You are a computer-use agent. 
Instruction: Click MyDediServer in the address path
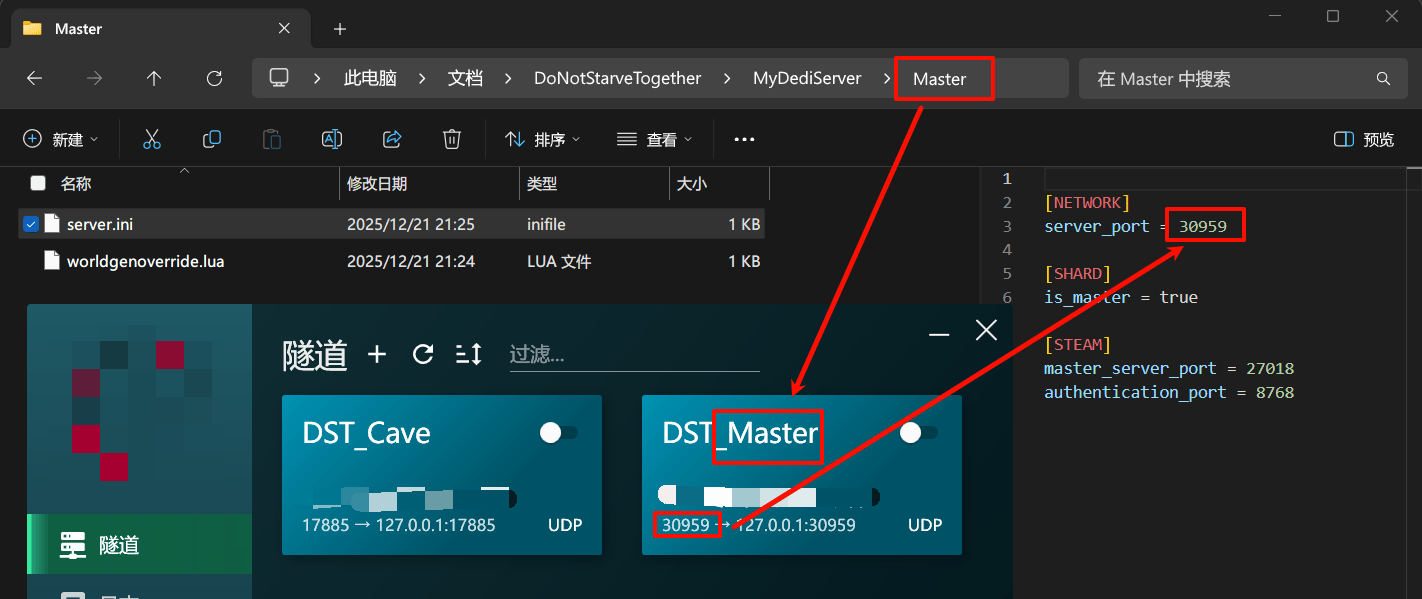pos(806,78)
